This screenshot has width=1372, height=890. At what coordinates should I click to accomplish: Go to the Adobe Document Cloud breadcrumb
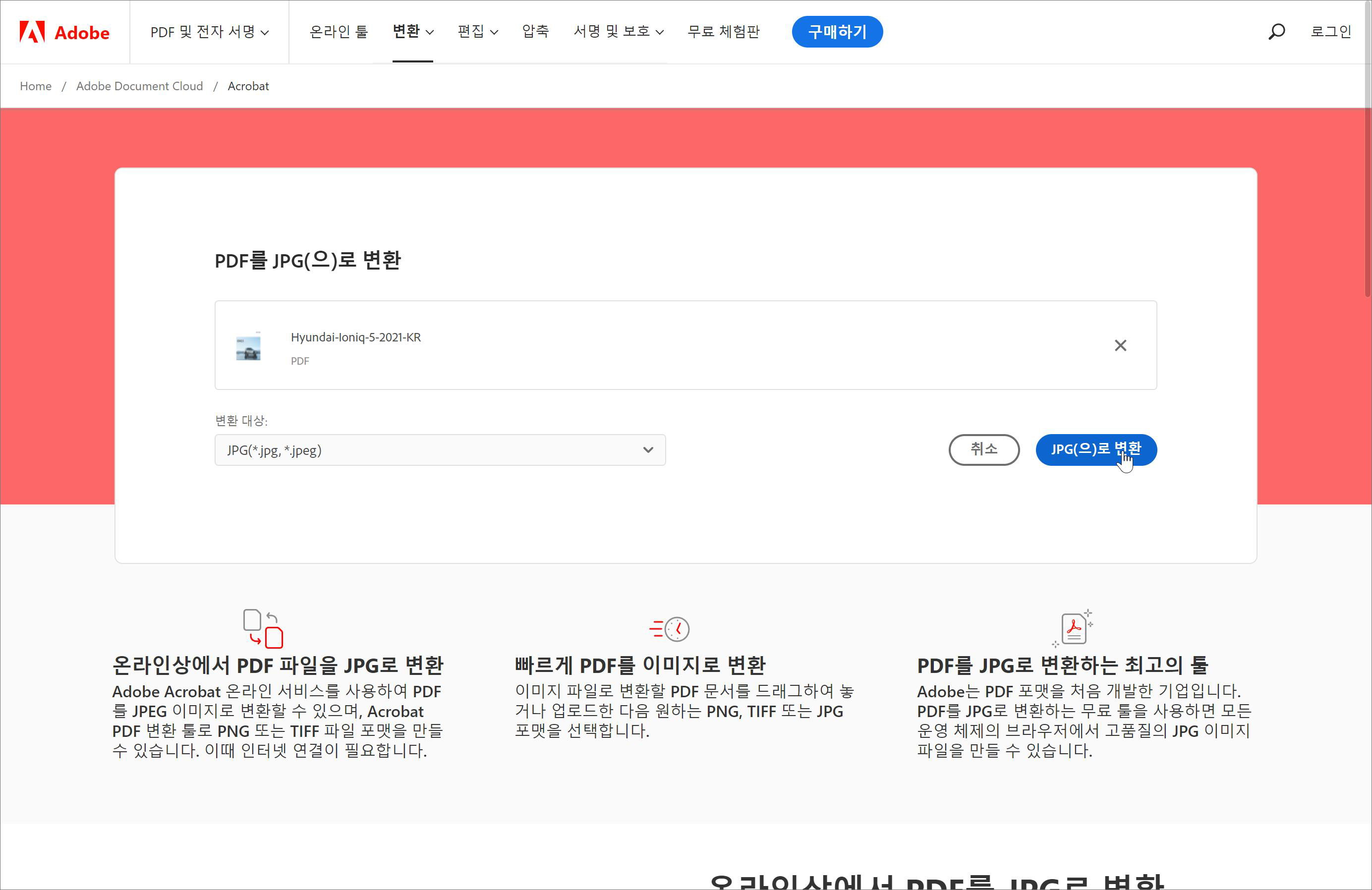click(x=139, y=86)
